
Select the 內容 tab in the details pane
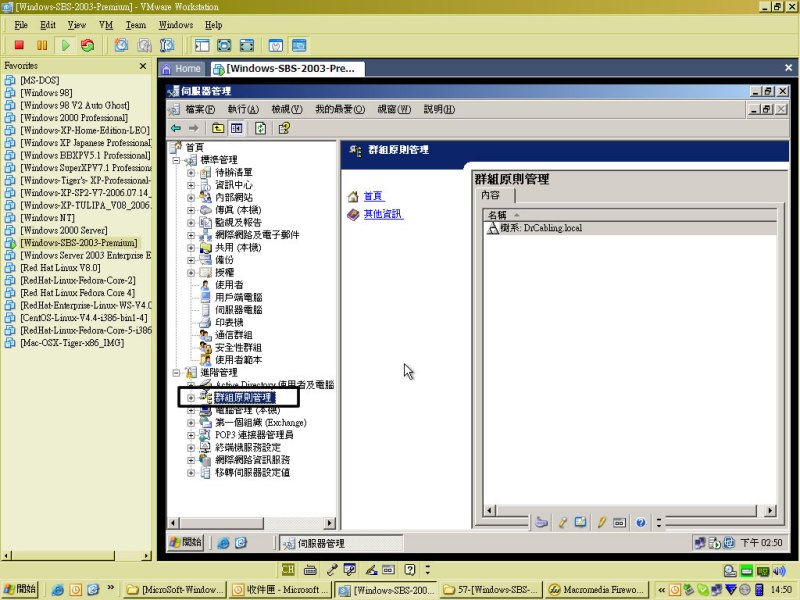pos(491,195)
